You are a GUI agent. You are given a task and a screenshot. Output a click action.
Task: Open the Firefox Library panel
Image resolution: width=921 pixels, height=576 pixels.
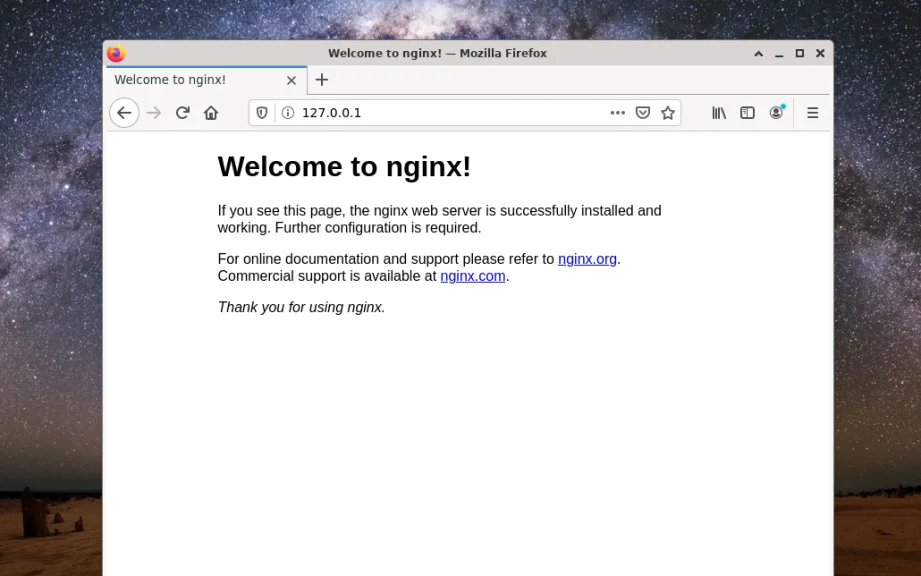718,112
